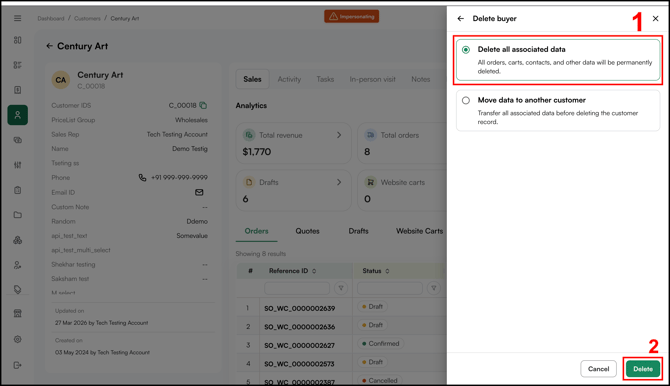Open the settings gear icon in sidebar

point(18,339)
